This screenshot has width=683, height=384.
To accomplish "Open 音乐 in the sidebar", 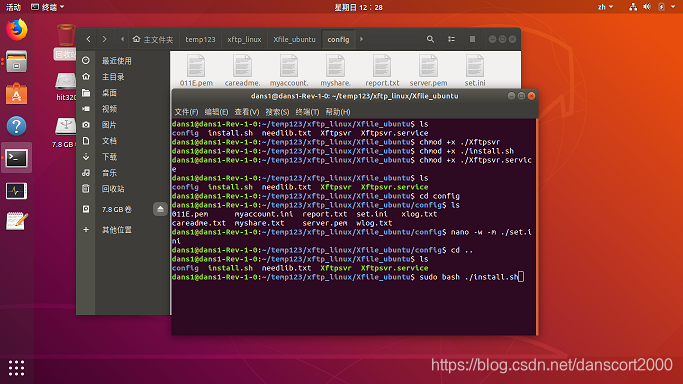I will point(123,173).
